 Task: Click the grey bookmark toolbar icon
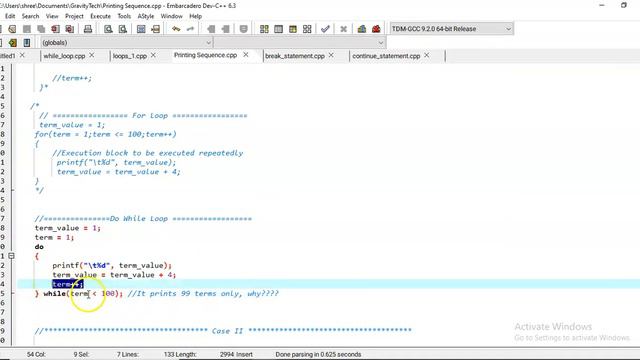(x=244, y=29)
